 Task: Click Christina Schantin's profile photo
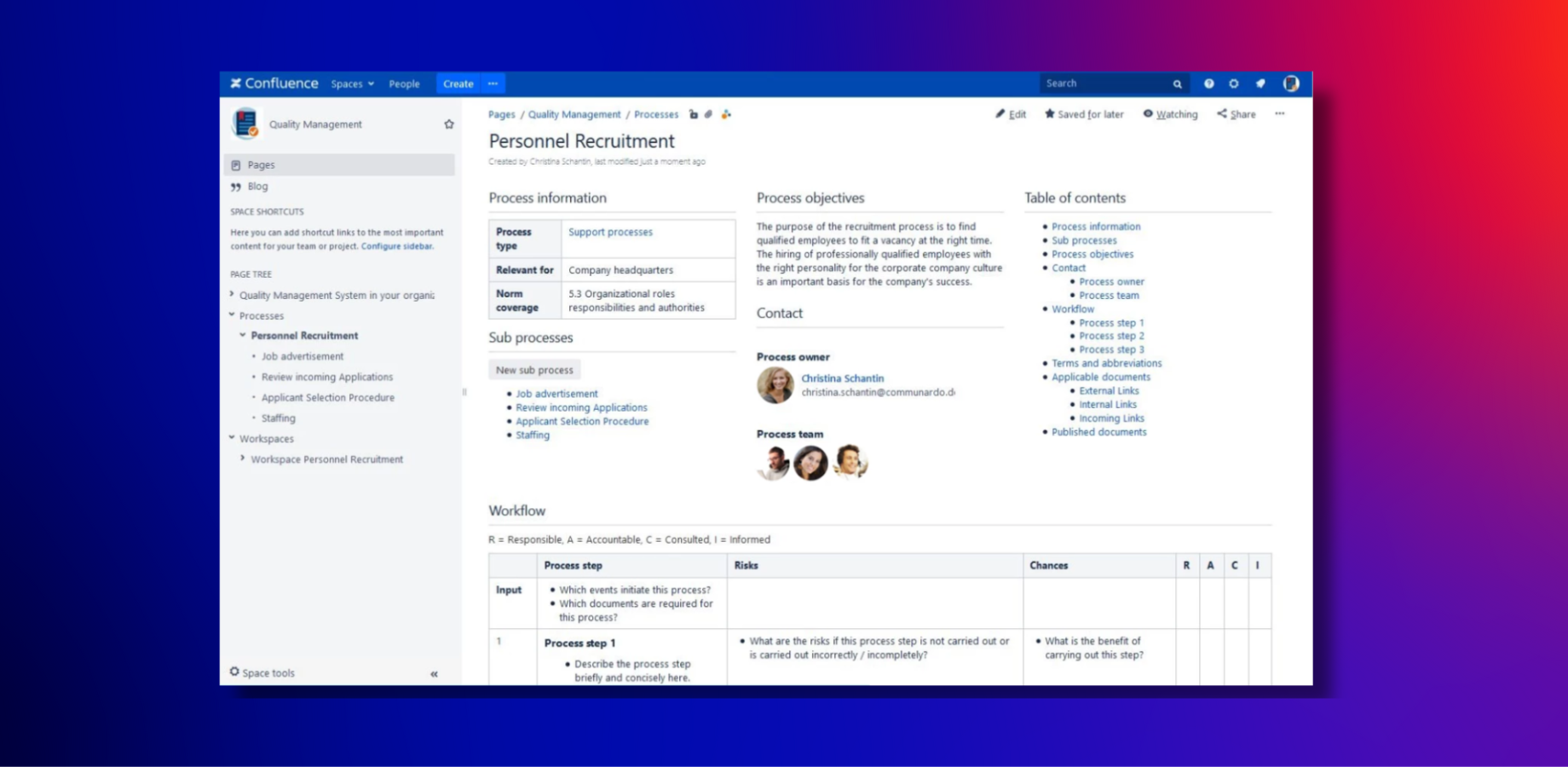[775, 386]
